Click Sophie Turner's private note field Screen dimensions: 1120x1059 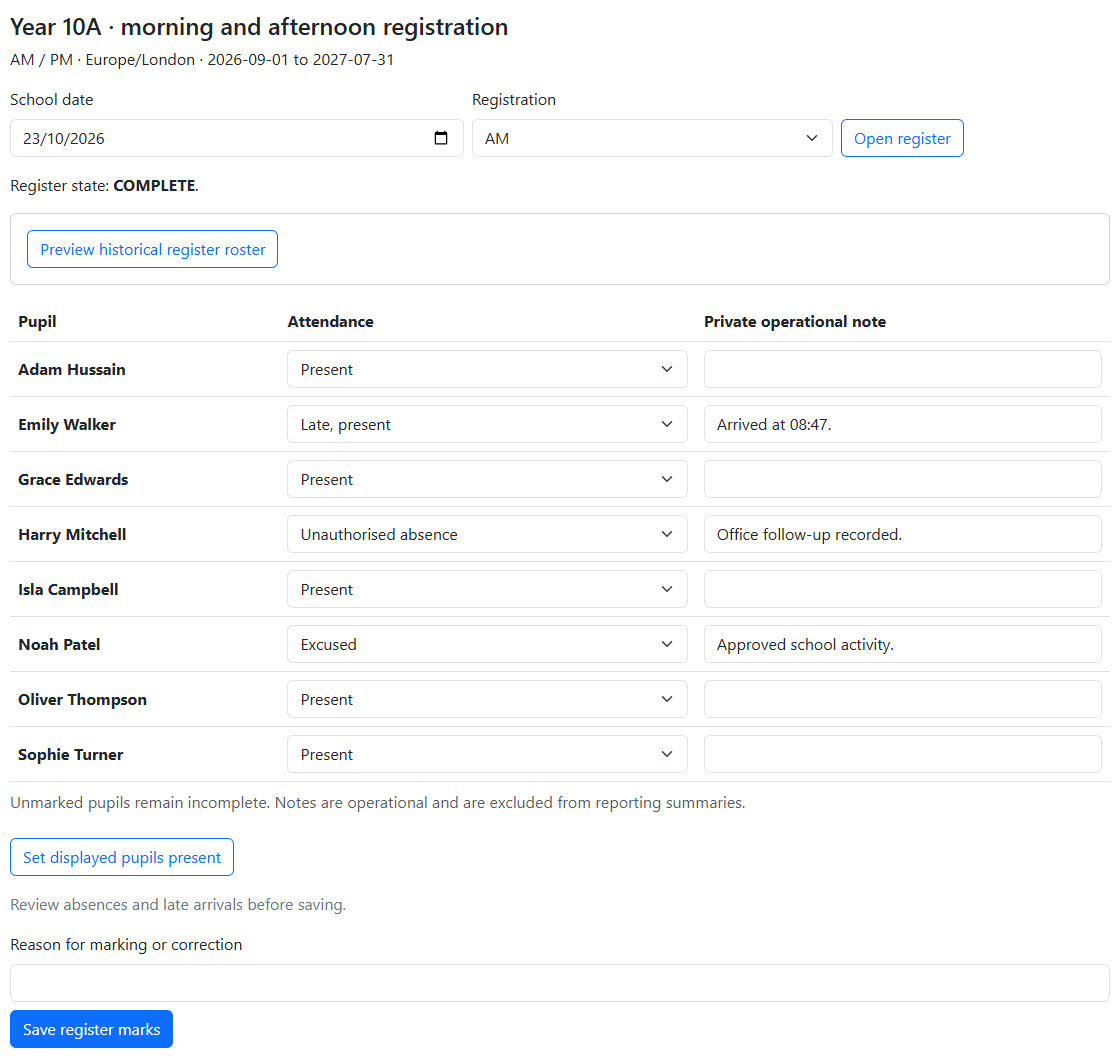(903, 754)
